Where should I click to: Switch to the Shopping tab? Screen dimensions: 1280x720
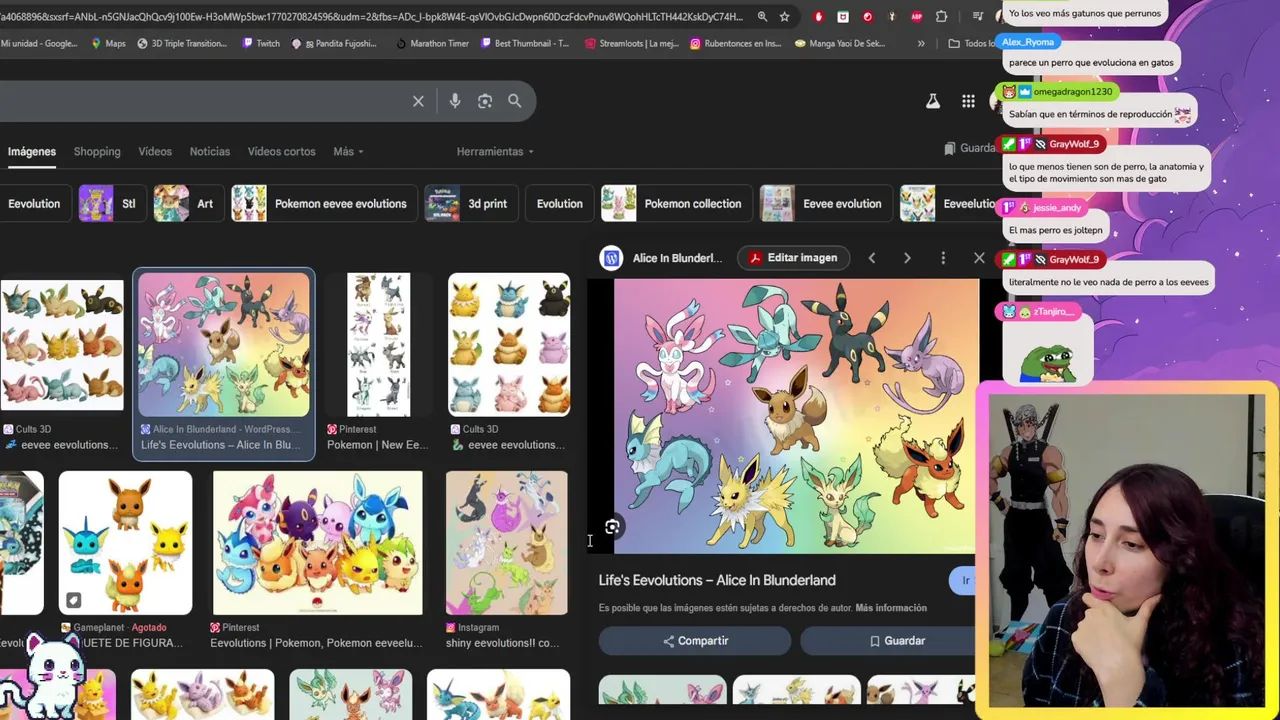(97, 152)
